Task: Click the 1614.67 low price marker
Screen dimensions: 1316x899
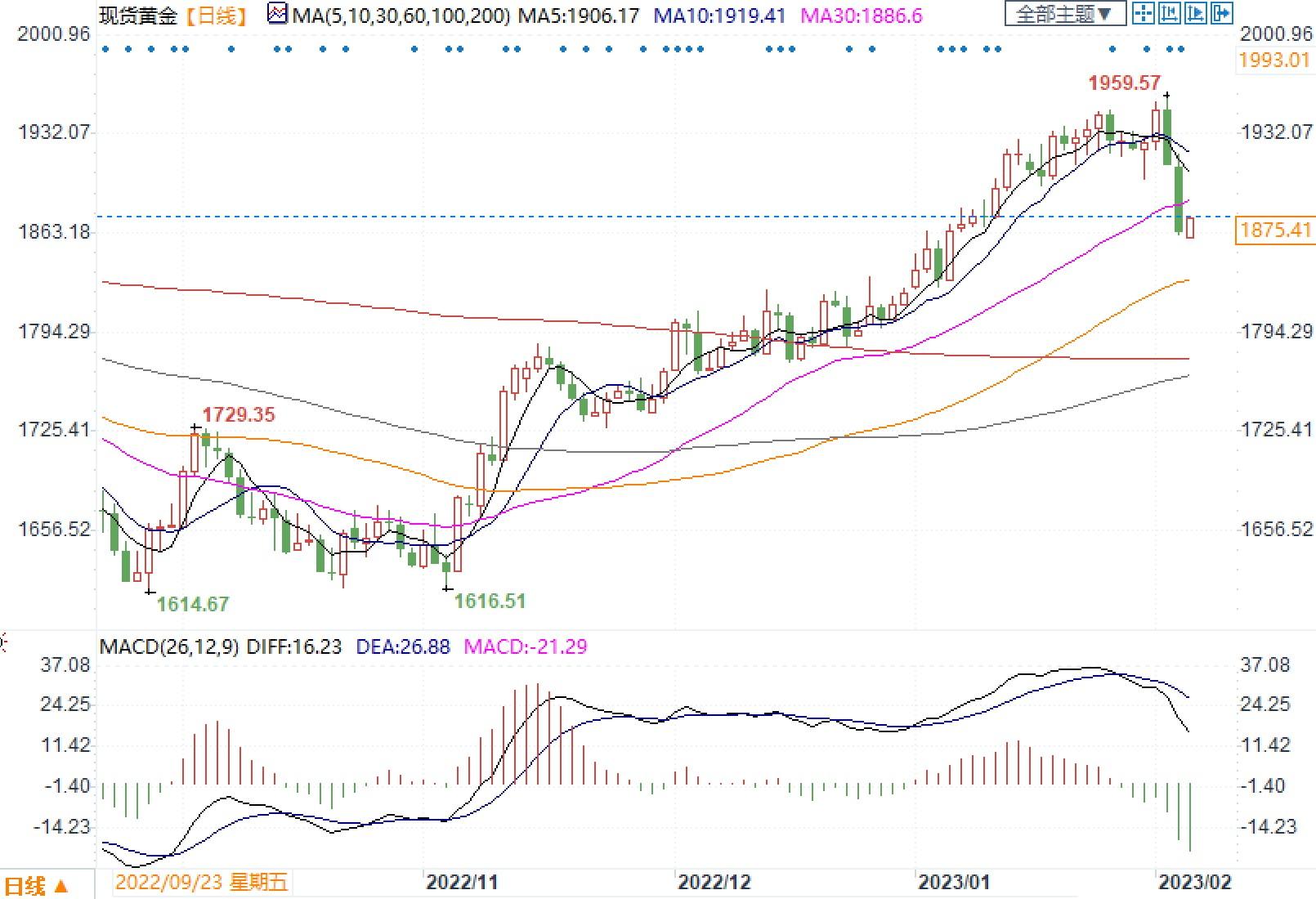Action: pyautogui.click(x=193, y=604)
